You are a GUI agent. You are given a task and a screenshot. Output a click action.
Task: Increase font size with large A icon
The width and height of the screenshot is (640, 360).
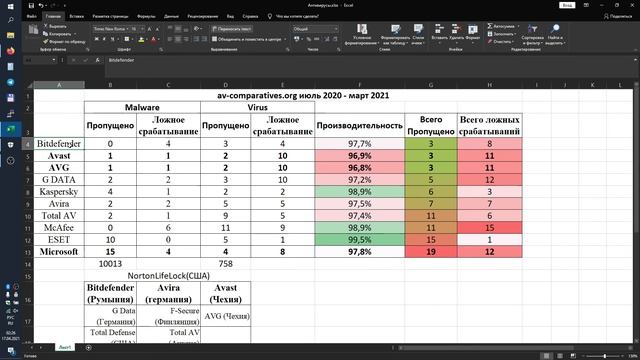[149, 29]
